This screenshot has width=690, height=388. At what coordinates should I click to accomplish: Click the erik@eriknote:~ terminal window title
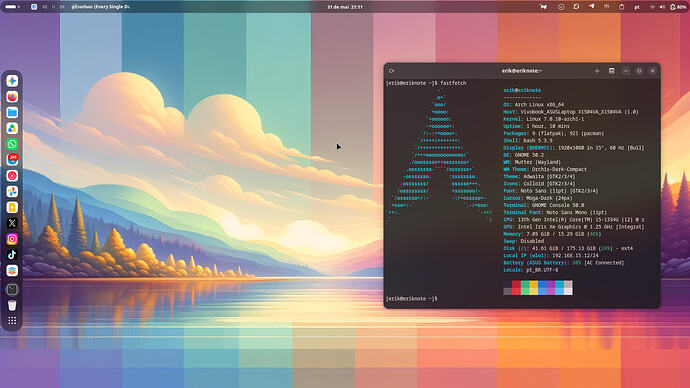click(521, 71)
